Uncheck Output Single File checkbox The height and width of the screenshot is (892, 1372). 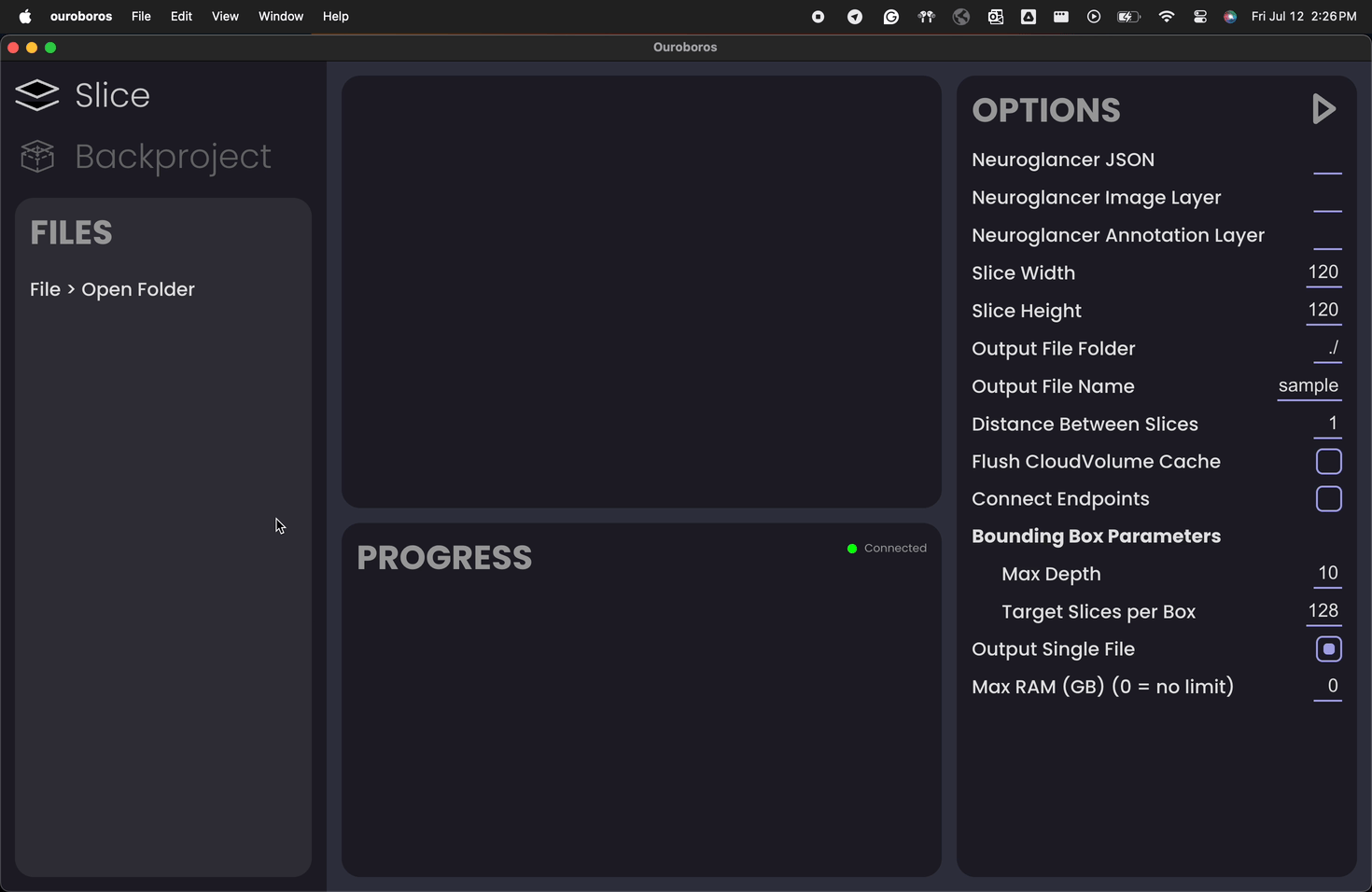(1328, 649)
